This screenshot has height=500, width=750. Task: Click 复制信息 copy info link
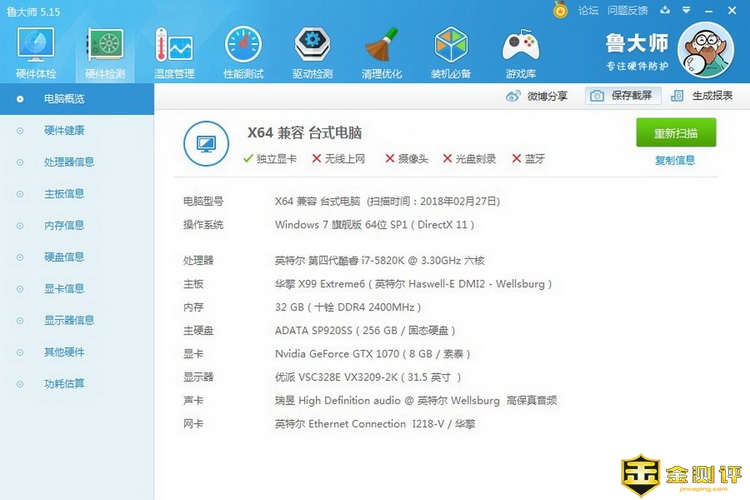point(675,160)
